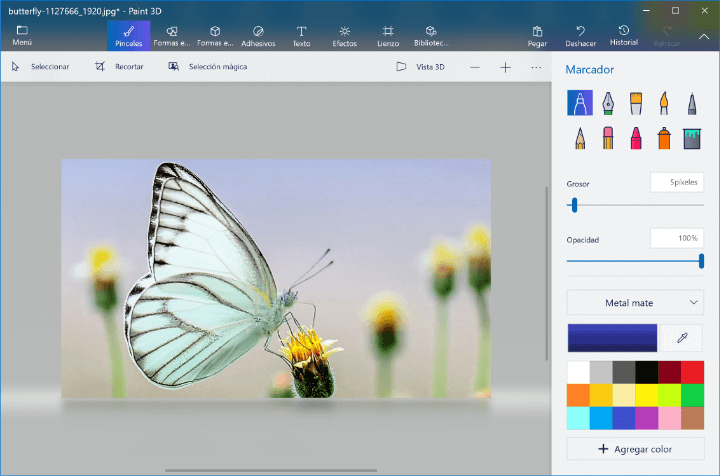Select the Watercolor brush tool
Viewport: 720px width, 476px height.
tap(664, 102)
